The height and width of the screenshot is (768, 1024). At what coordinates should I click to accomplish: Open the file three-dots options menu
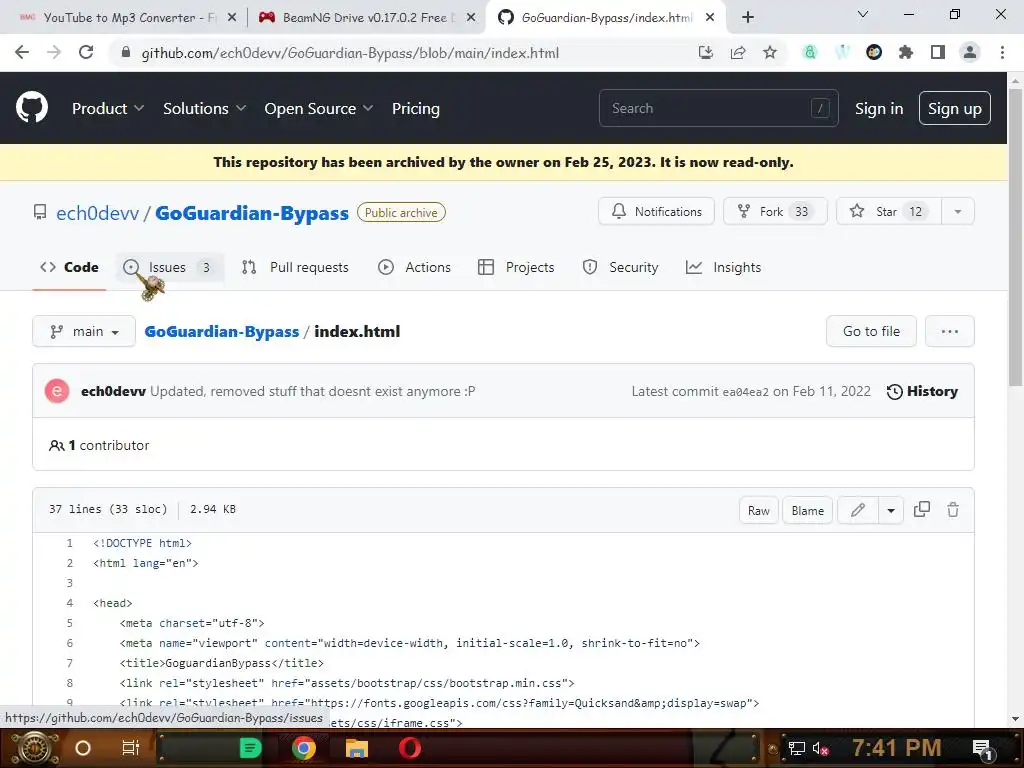tap(950, 332)
